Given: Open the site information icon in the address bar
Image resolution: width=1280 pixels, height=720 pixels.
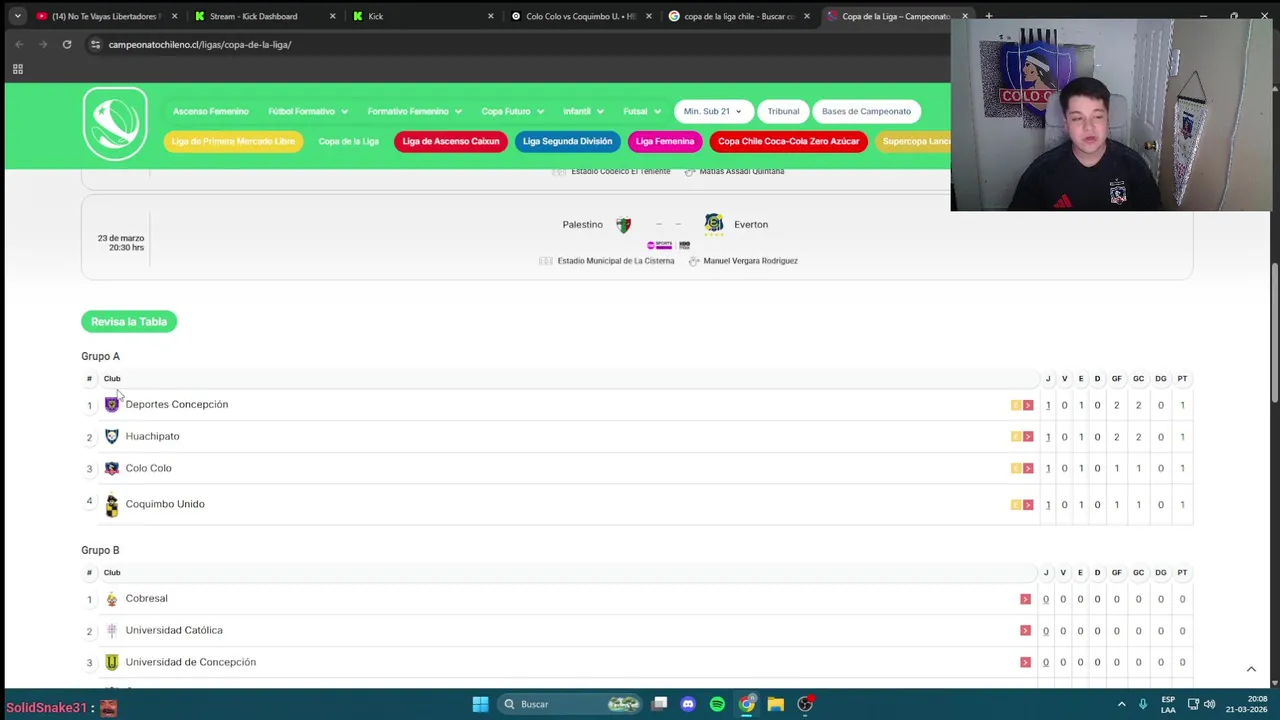Looking at the screenshot, I should tap(95, 44).
